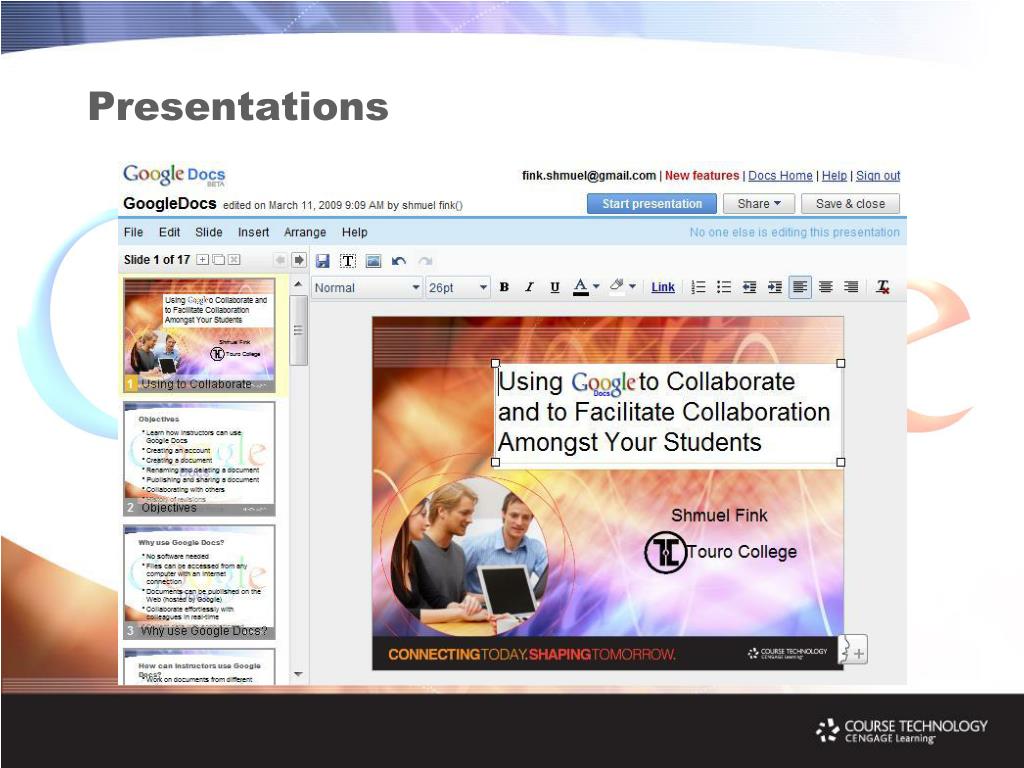This screenshot has height=768, width=1024.
Task: Save the presentation with the floppy icon
Action: (322, 261)
